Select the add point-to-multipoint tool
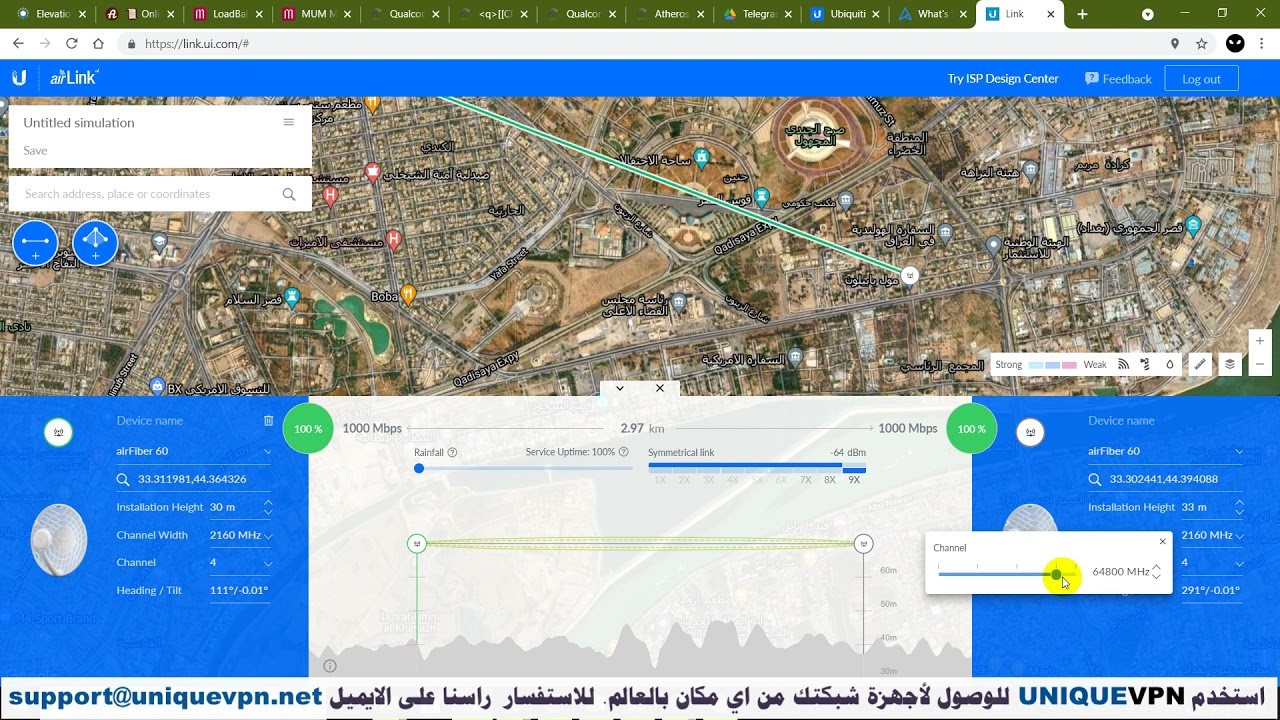Screen dimensions: 1280x720 pos(95,243)
